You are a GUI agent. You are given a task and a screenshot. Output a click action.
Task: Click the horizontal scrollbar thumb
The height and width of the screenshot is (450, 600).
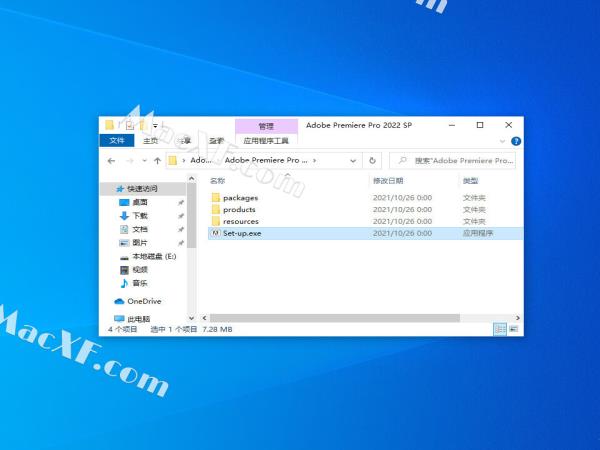(335, 318)
